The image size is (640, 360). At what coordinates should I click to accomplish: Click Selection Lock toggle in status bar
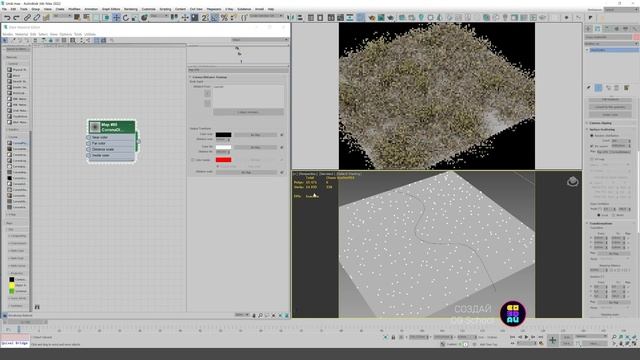393,338
